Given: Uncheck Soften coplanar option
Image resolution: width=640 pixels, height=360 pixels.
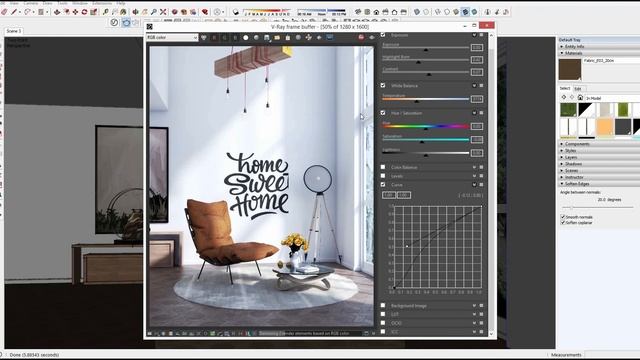Looking at the screenshot, I should [563, 223].
